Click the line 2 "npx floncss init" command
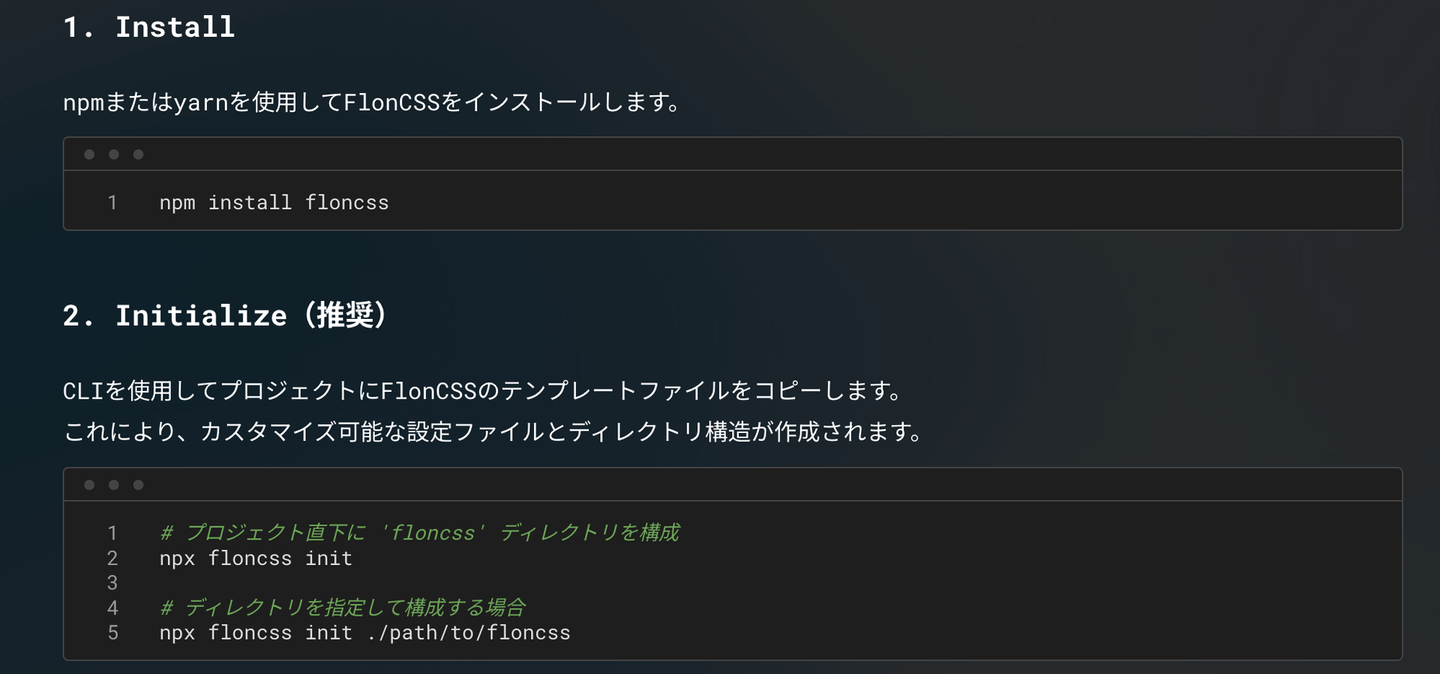 pos(255,558)
